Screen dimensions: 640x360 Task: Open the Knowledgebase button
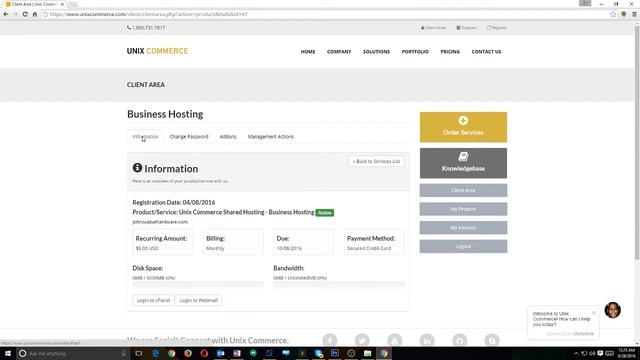coord(463,163)
